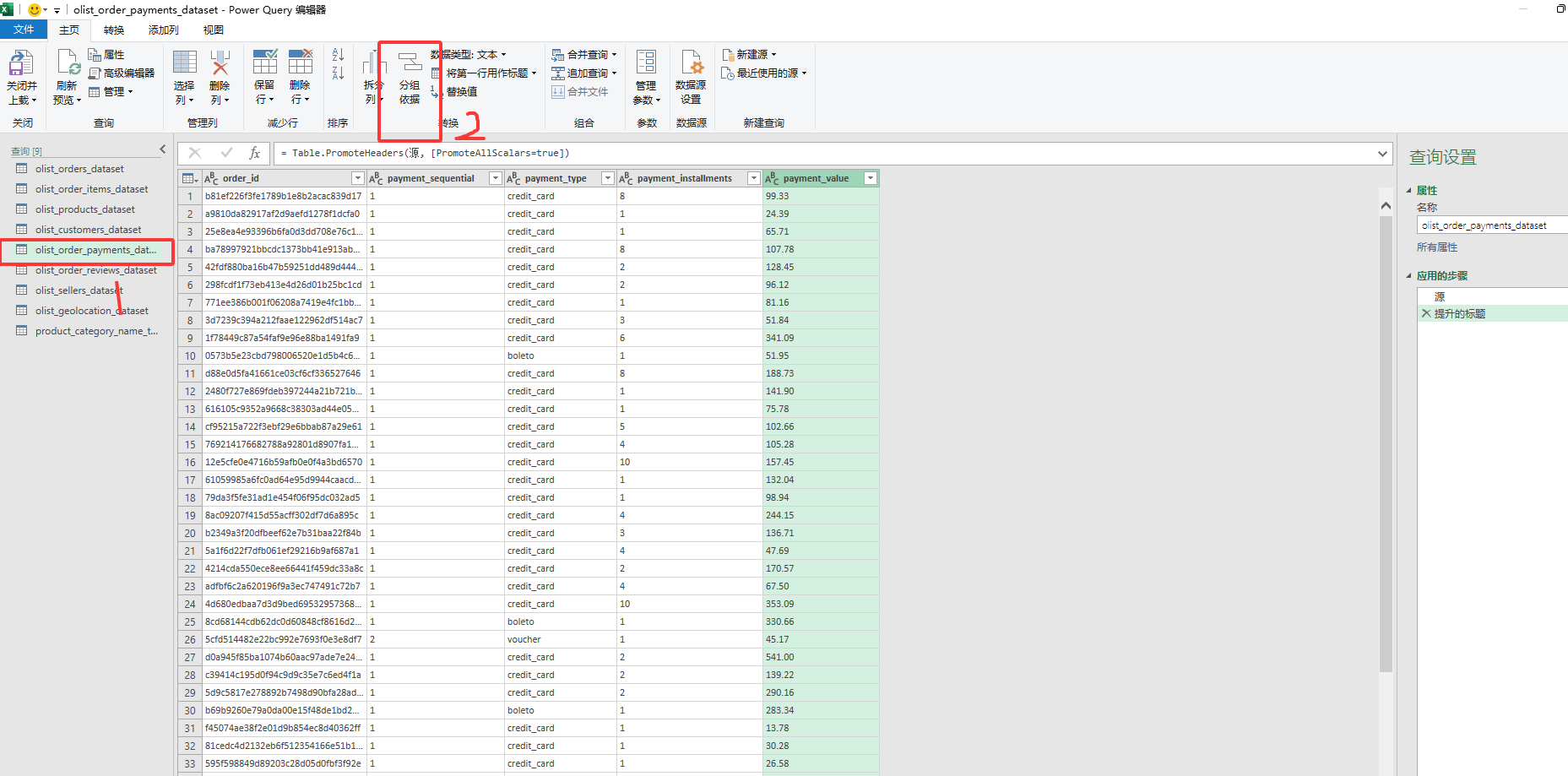
Task: Open the File (文件) tab
Action: 24,30
